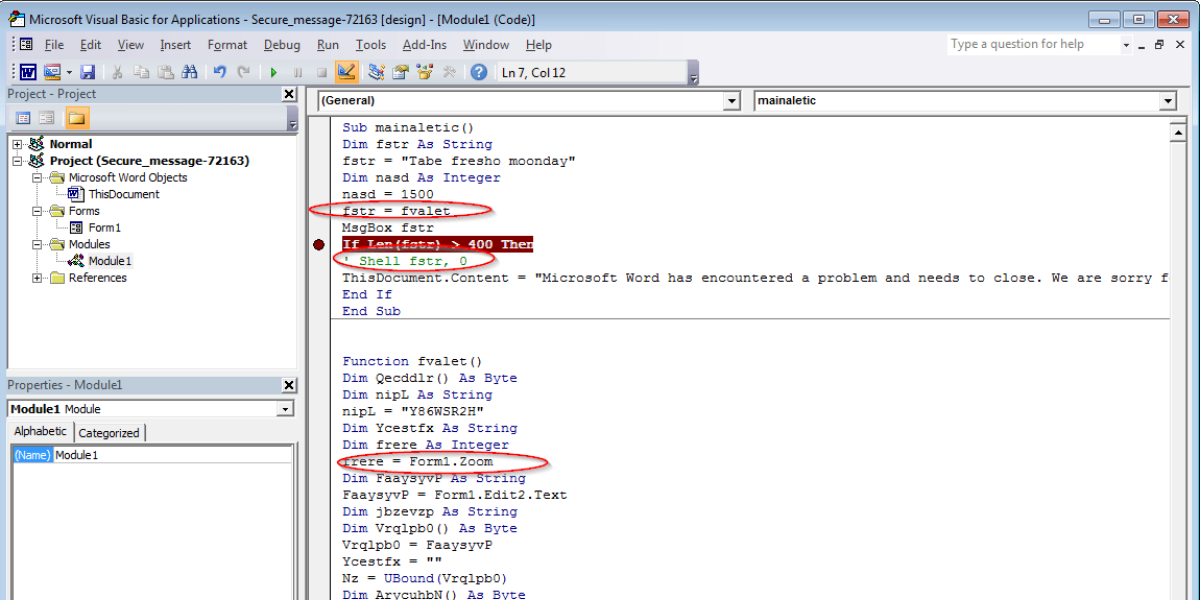Select ThisDocument in the project tree
This screenshot has width=1200, height=600.
[x=123, y=194]
